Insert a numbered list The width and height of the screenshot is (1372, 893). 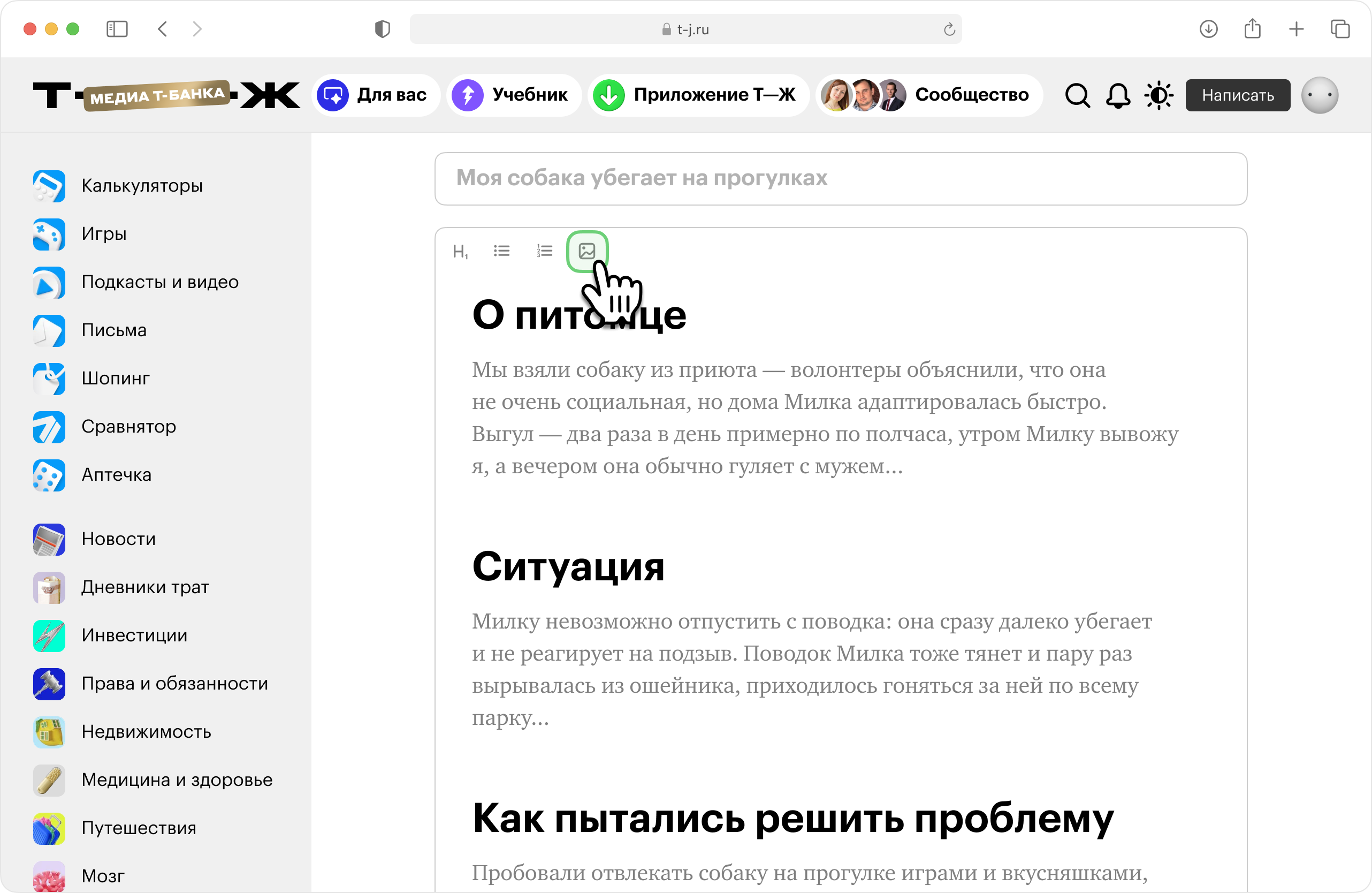[544, 251]
